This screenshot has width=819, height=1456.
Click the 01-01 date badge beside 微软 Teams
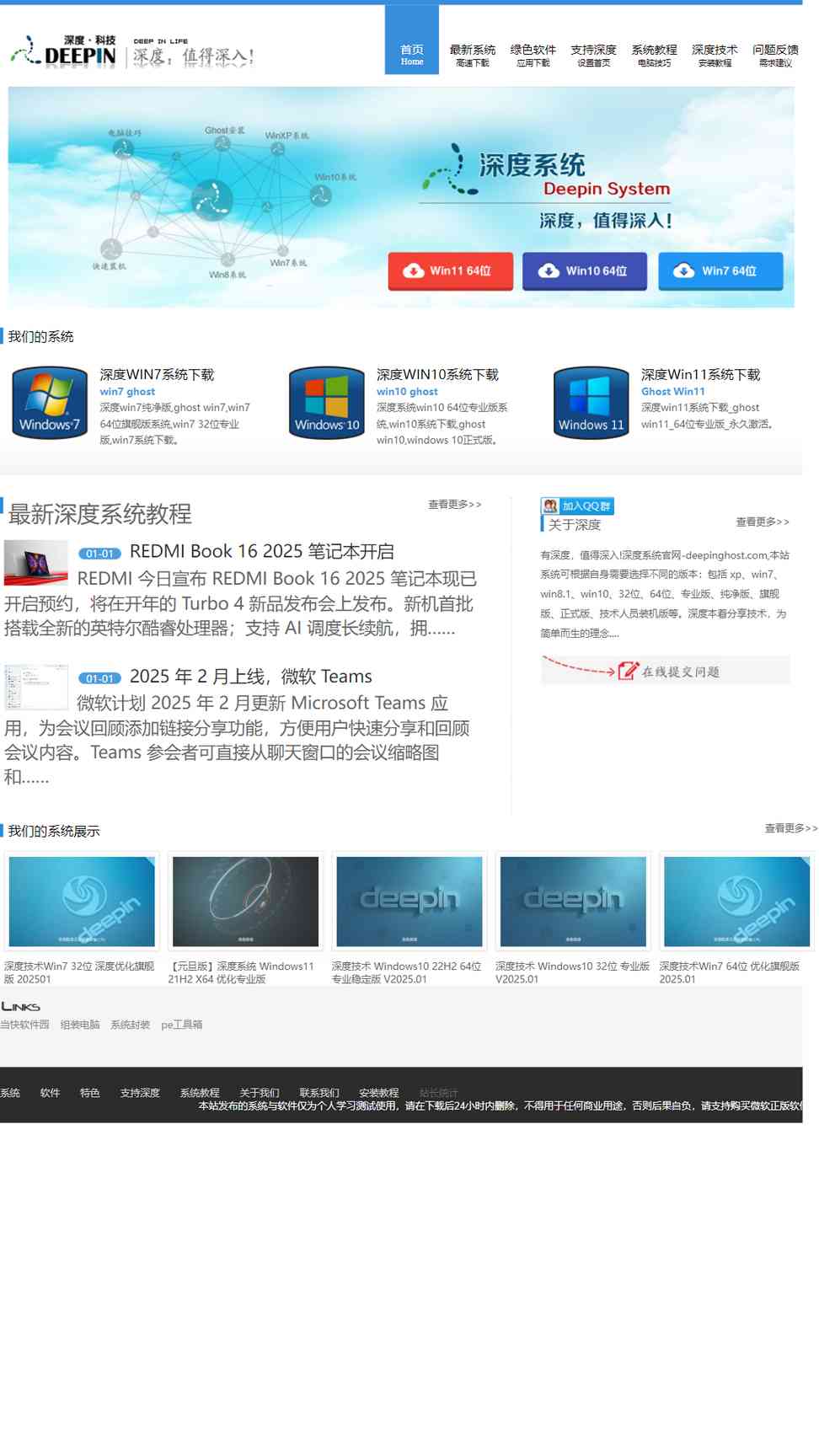click(x=100, y=678)
